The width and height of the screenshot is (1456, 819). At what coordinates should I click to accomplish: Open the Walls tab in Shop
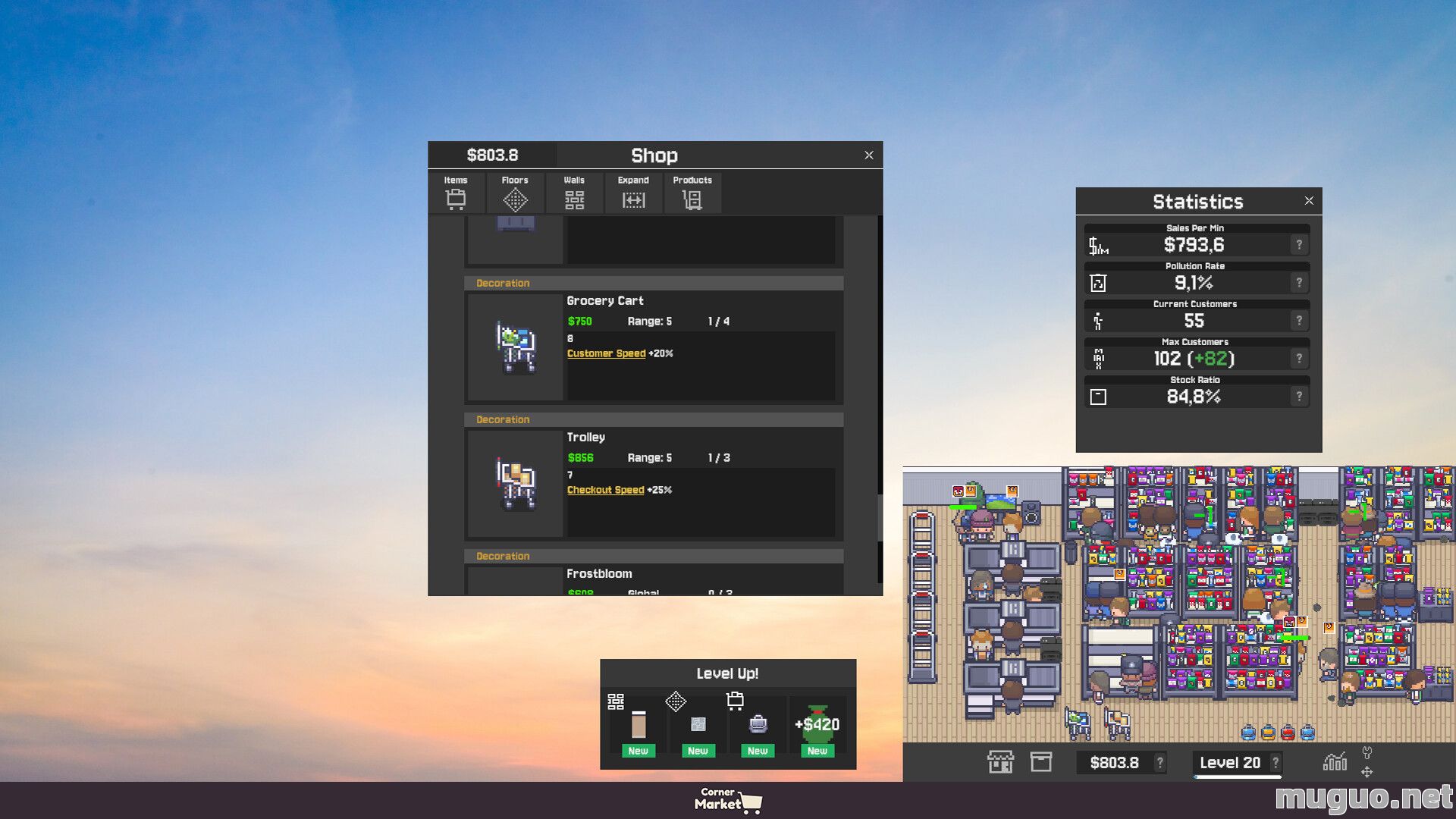(x=574, y=193)
